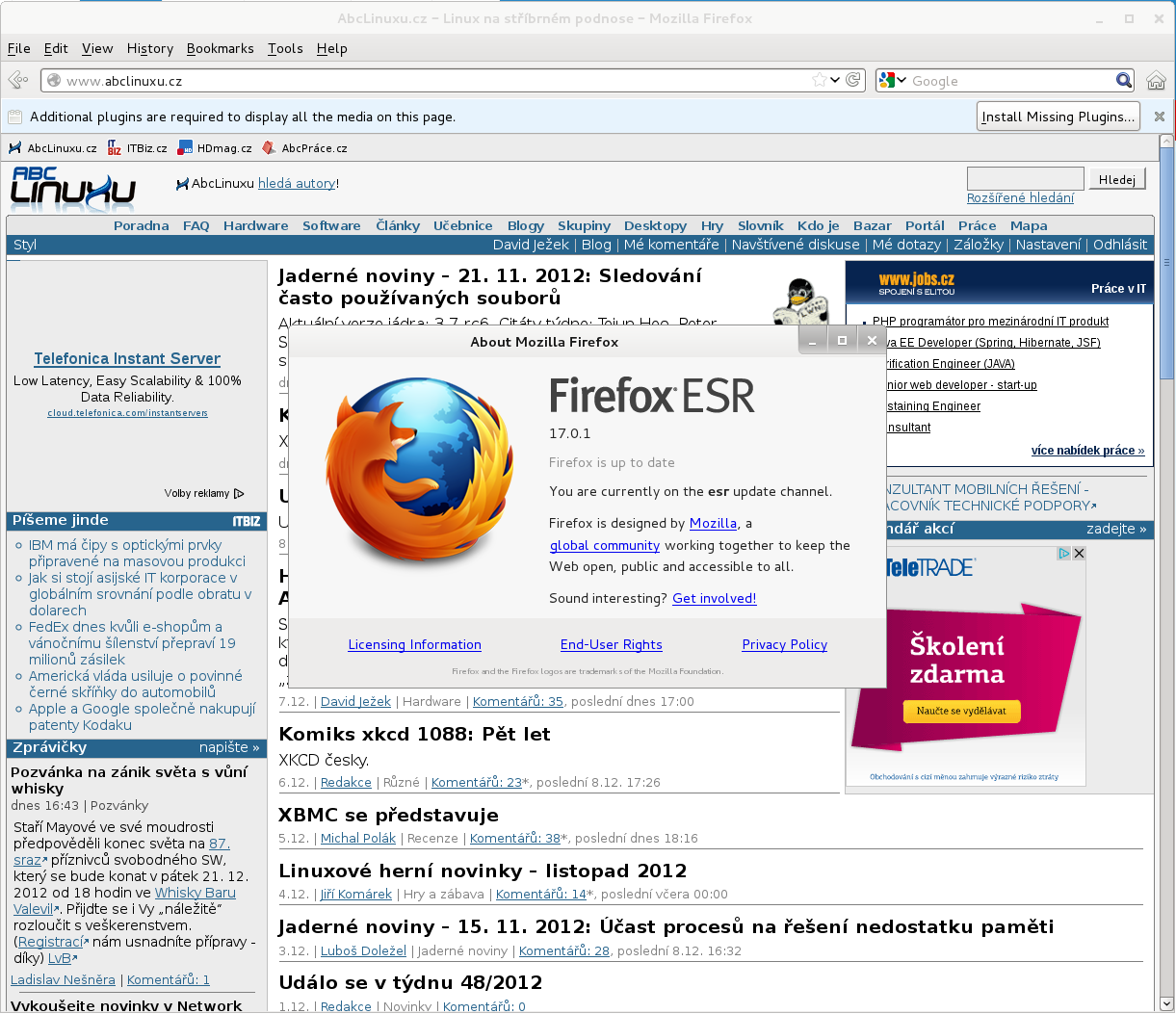
Task: Click the Volby reklamy ad options link
Action: [204, 494]
